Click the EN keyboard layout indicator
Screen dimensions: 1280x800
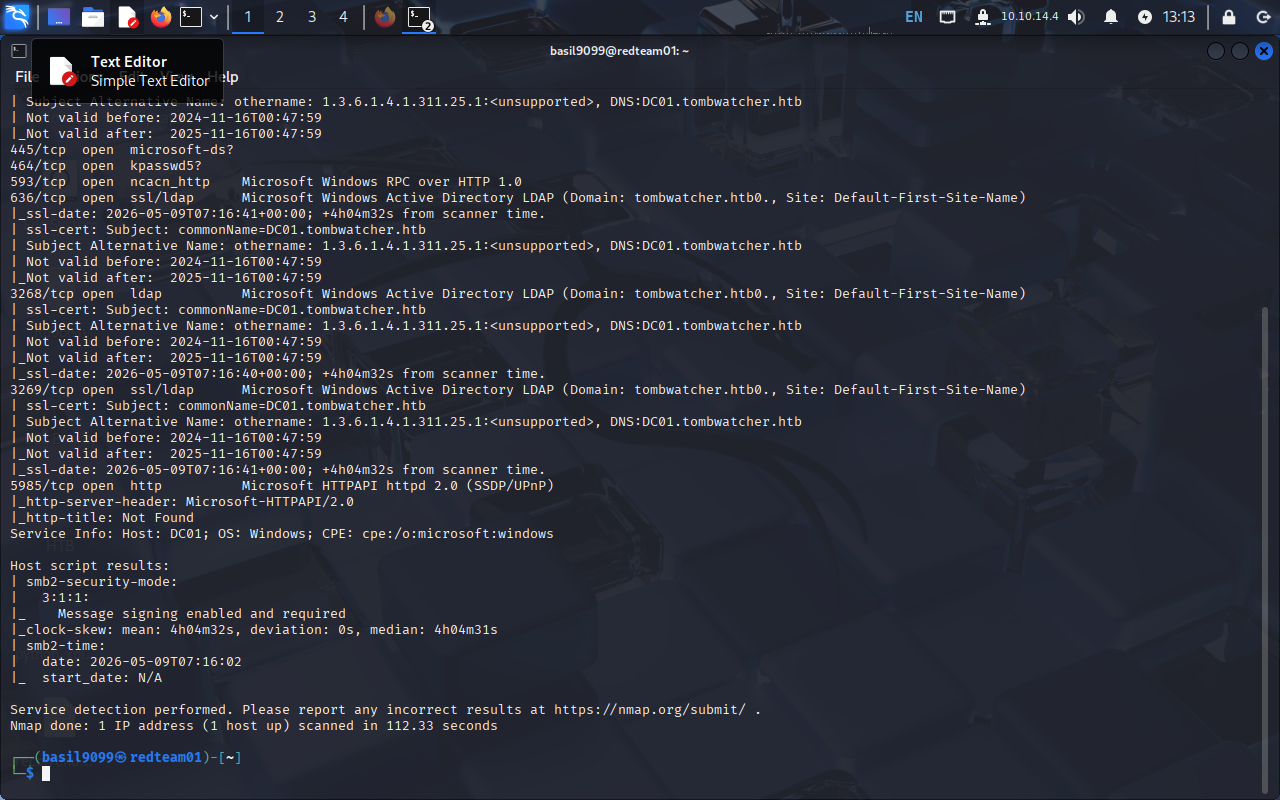pos(914,17)
